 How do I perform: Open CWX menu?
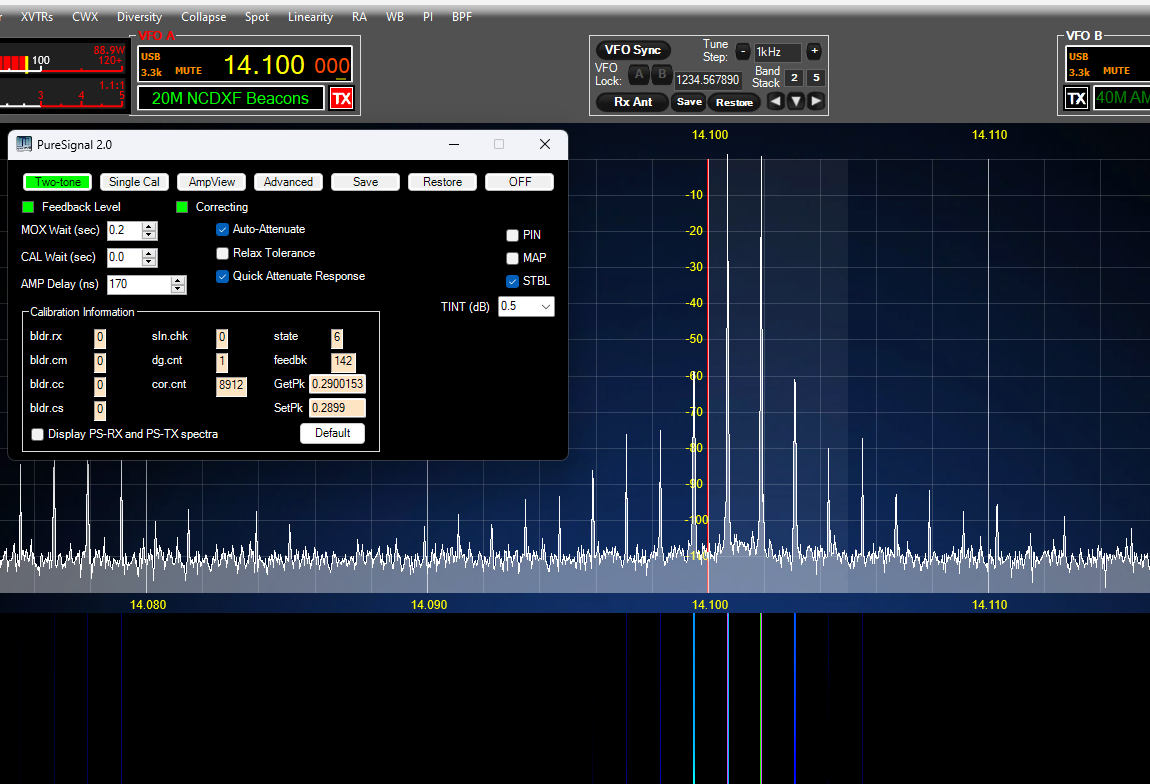click(85, 17)
